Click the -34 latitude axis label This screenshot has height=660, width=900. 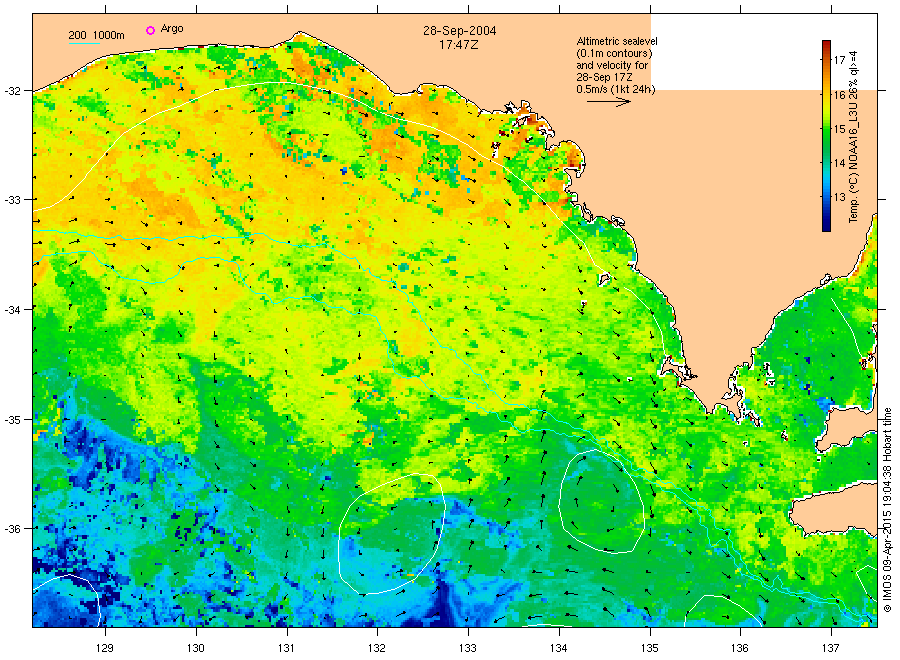[13, 309]
